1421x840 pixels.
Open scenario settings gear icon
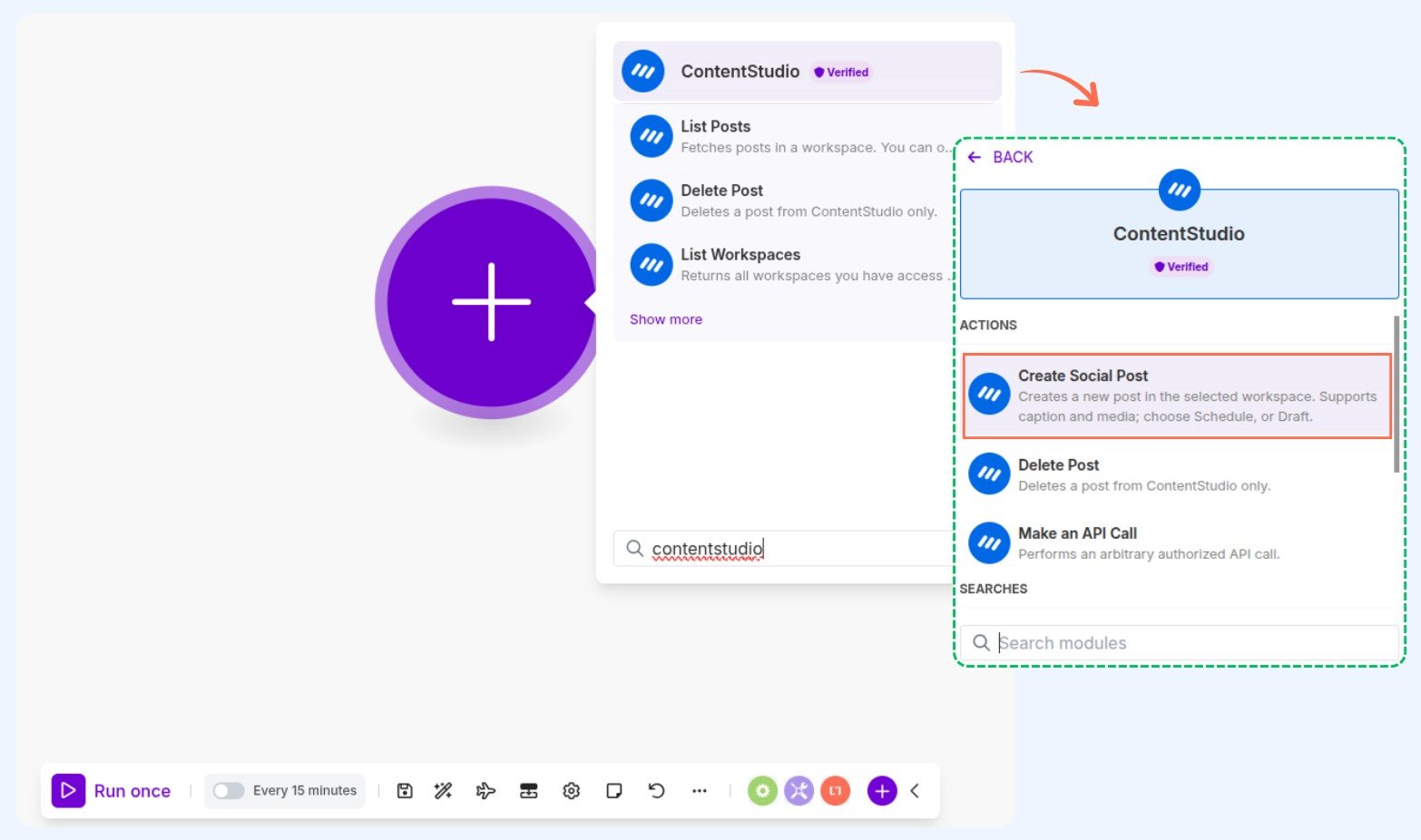(571, 791)
